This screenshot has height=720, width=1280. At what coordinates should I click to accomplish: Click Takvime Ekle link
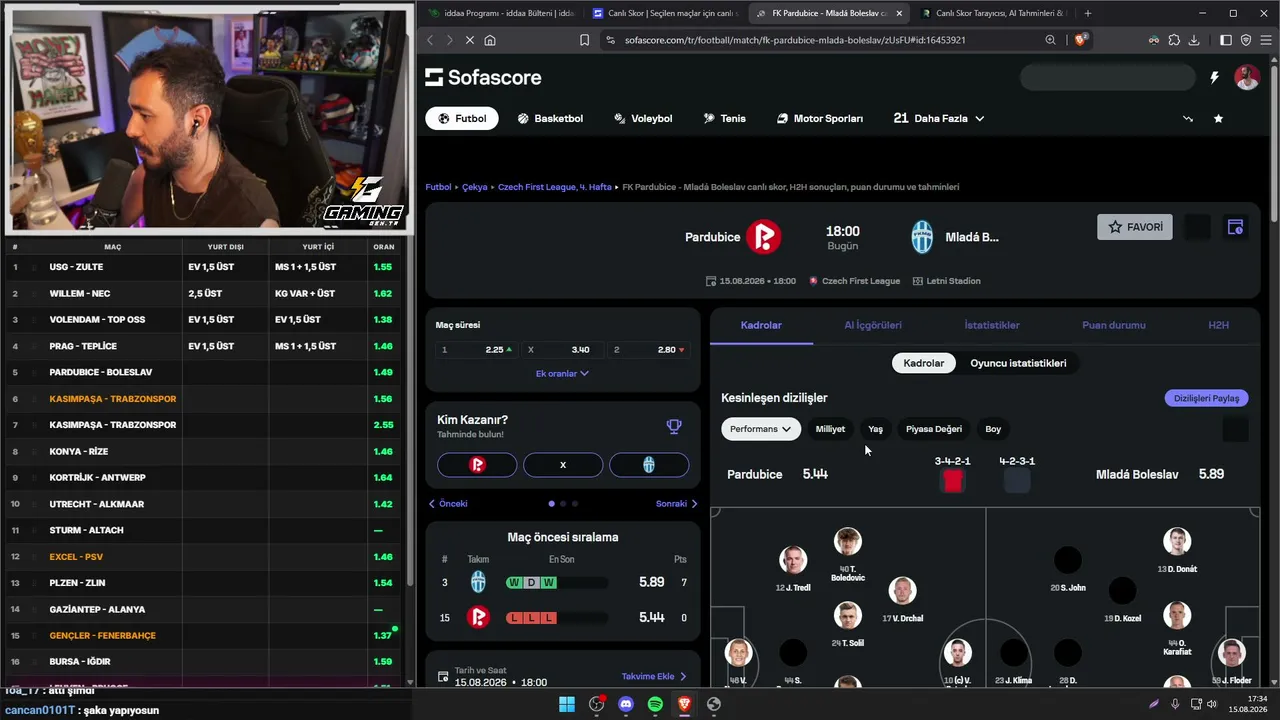(655, 677)
